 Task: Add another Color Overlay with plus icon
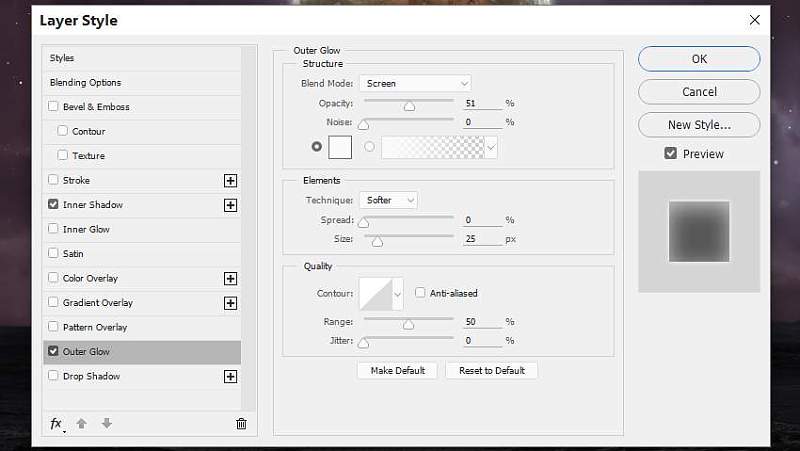[231, 279]
